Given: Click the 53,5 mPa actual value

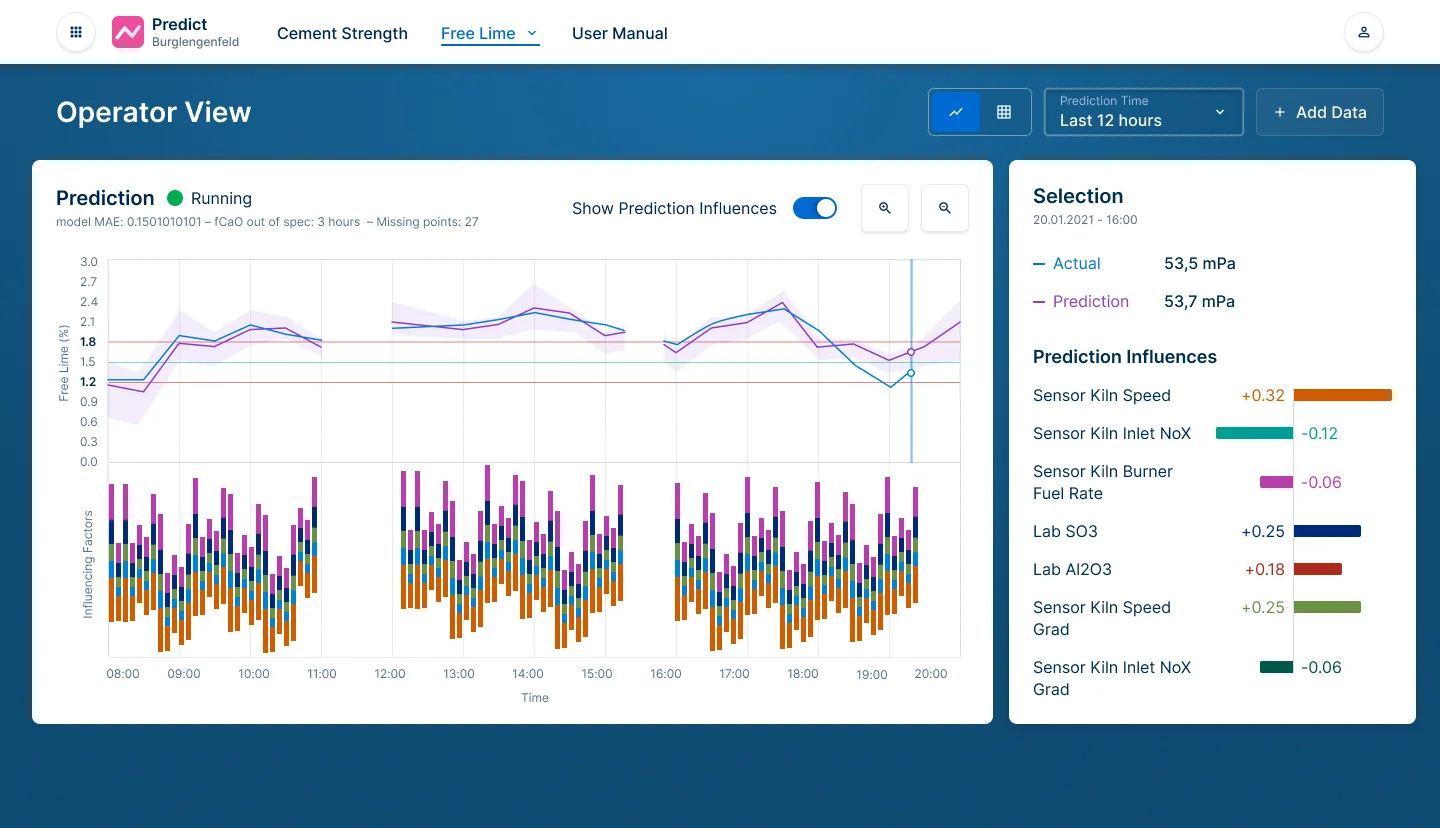Looking at the screenshot, I should [x=1200, y=264].
